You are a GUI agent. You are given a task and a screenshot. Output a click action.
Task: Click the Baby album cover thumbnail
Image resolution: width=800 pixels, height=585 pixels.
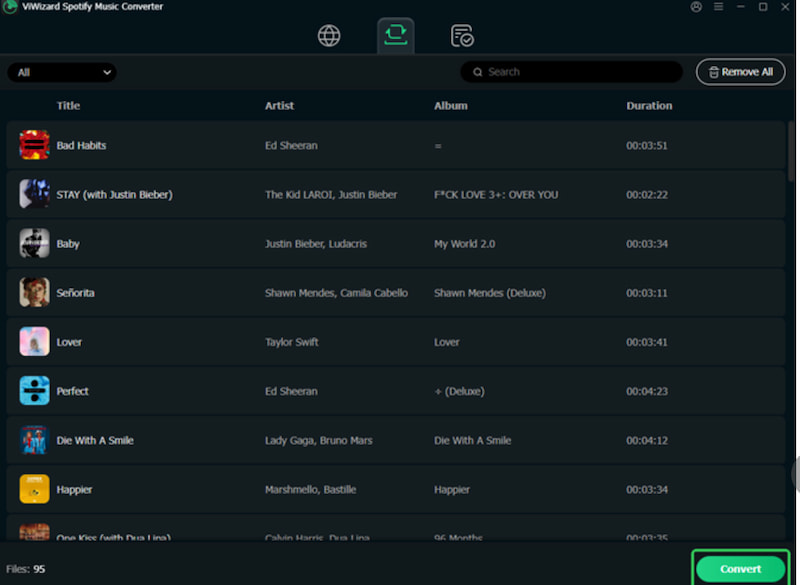34,243
